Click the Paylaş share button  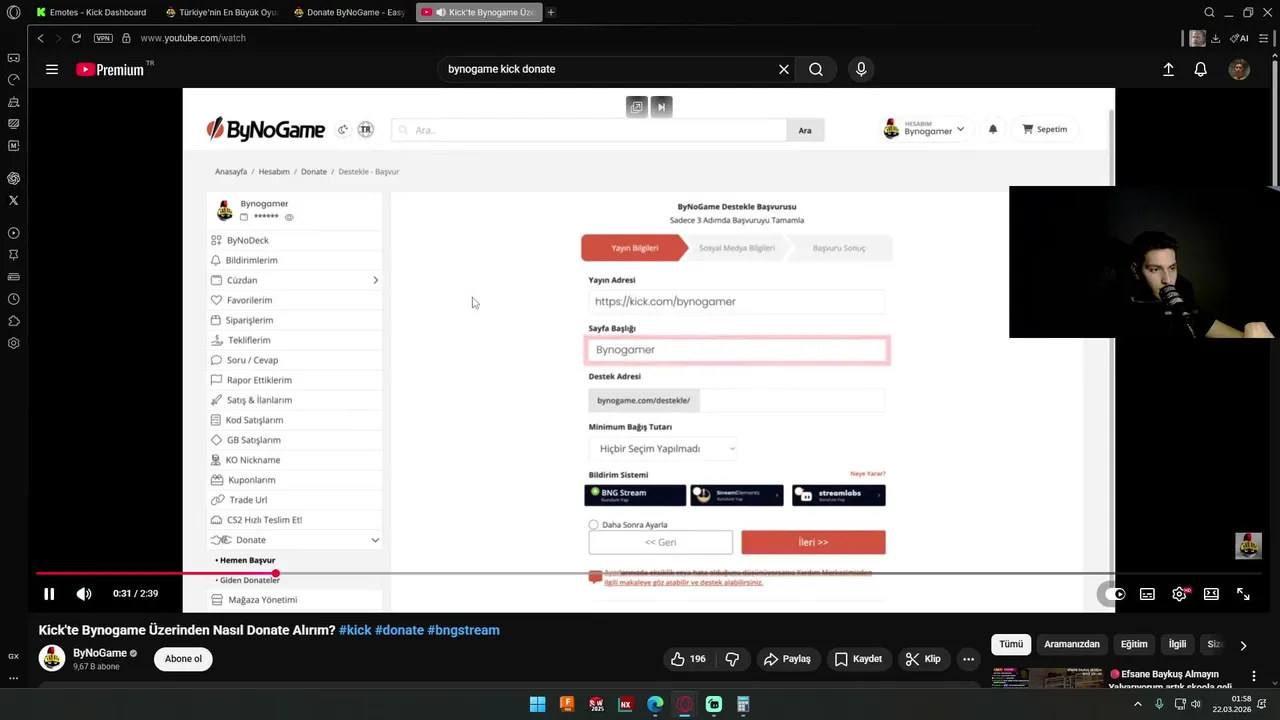point(787,659)
